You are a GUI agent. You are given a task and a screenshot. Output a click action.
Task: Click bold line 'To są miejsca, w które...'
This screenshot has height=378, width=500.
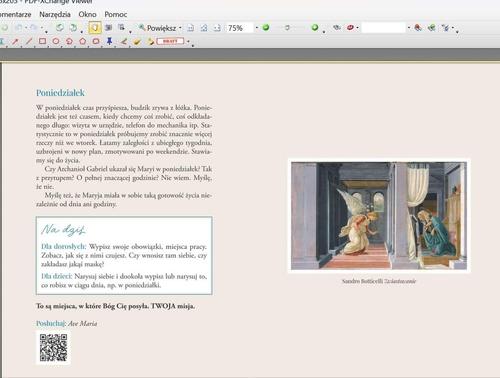point(115,306)
